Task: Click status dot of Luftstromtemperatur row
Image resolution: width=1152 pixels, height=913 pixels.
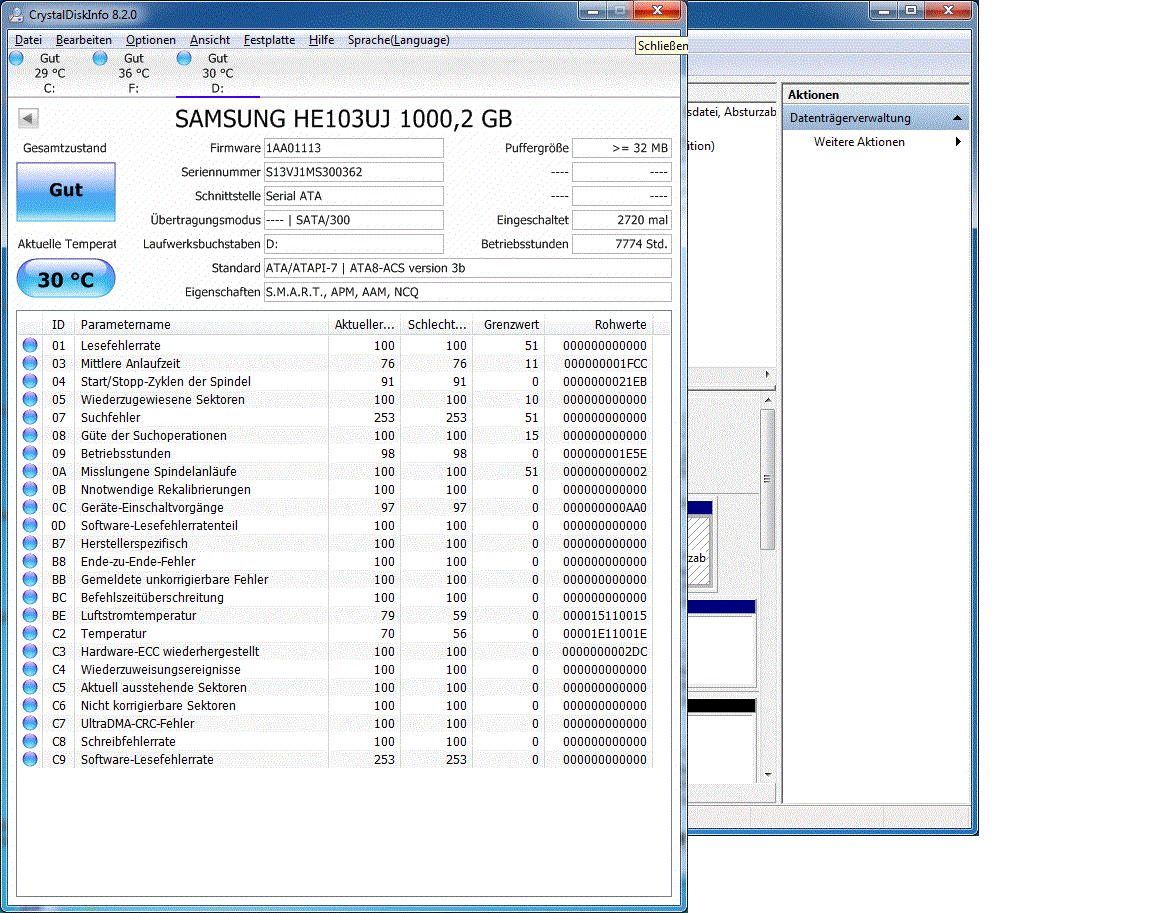Action: pos(30,615)
